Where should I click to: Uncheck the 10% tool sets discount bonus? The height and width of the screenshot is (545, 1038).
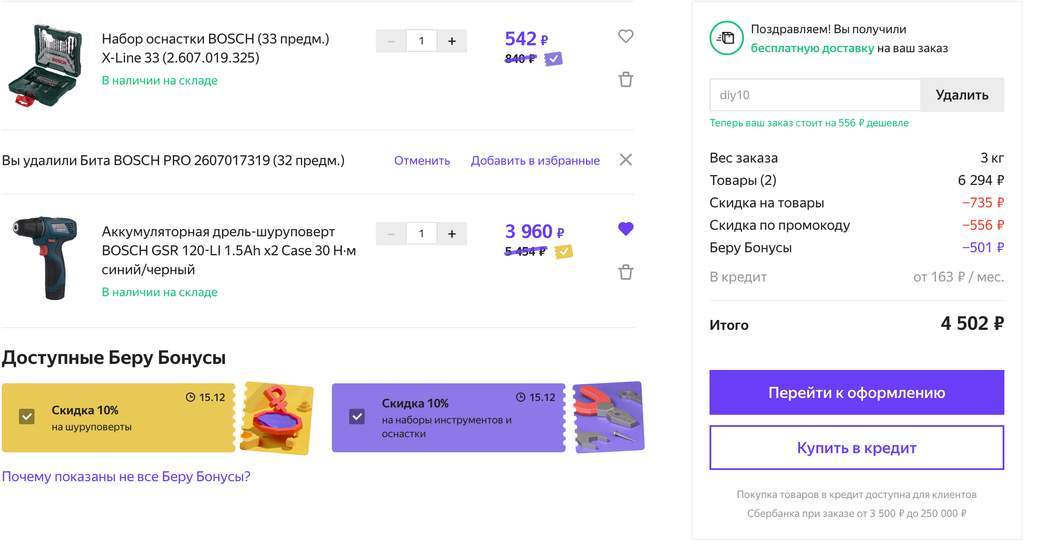click(357, 416)
